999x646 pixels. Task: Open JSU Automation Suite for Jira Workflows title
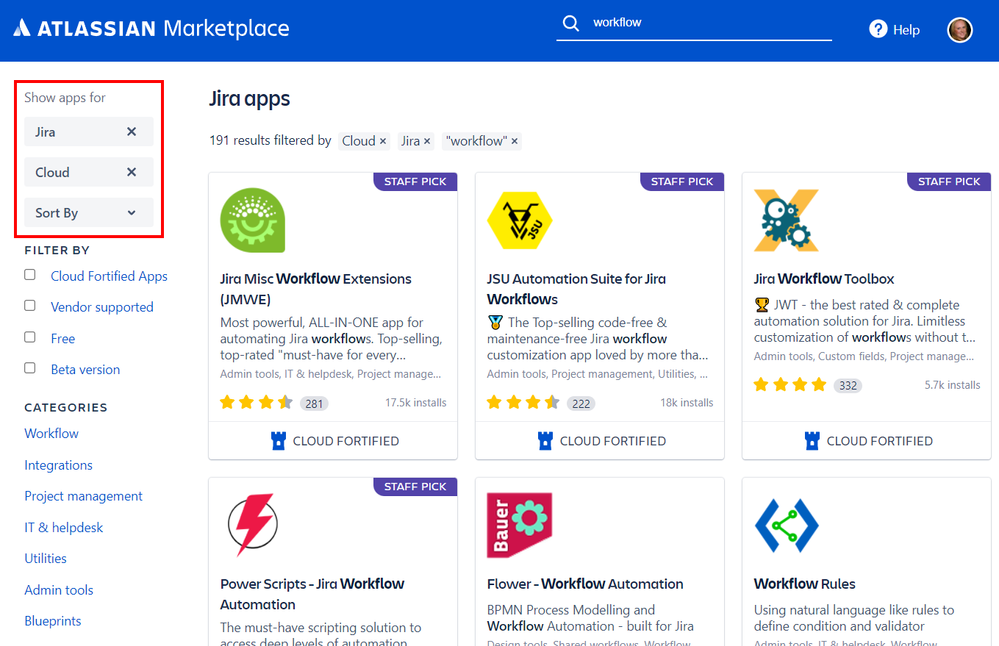pyautogui.click(x=577, y=289)
